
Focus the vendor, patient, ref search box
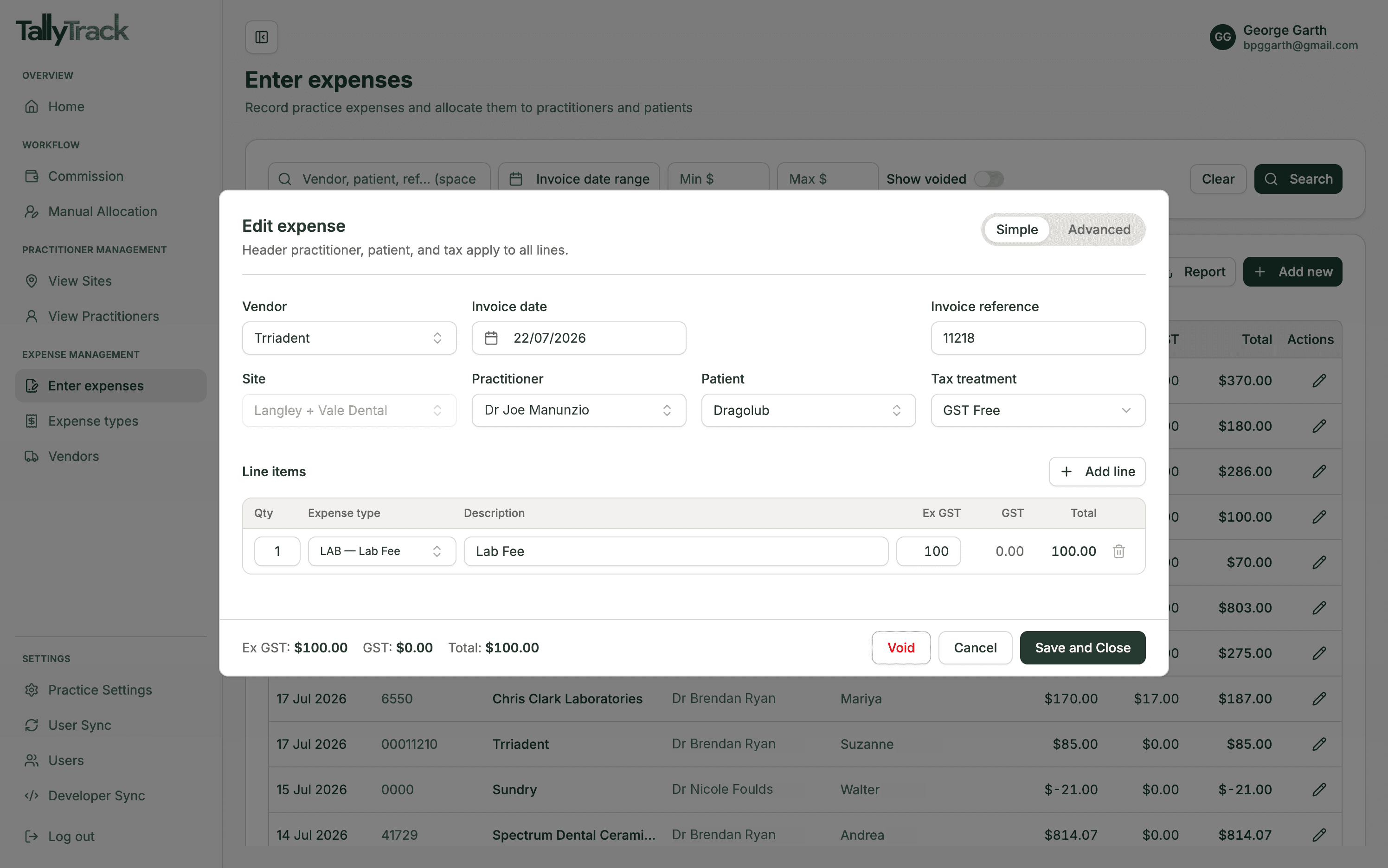[x=379, y=179]
